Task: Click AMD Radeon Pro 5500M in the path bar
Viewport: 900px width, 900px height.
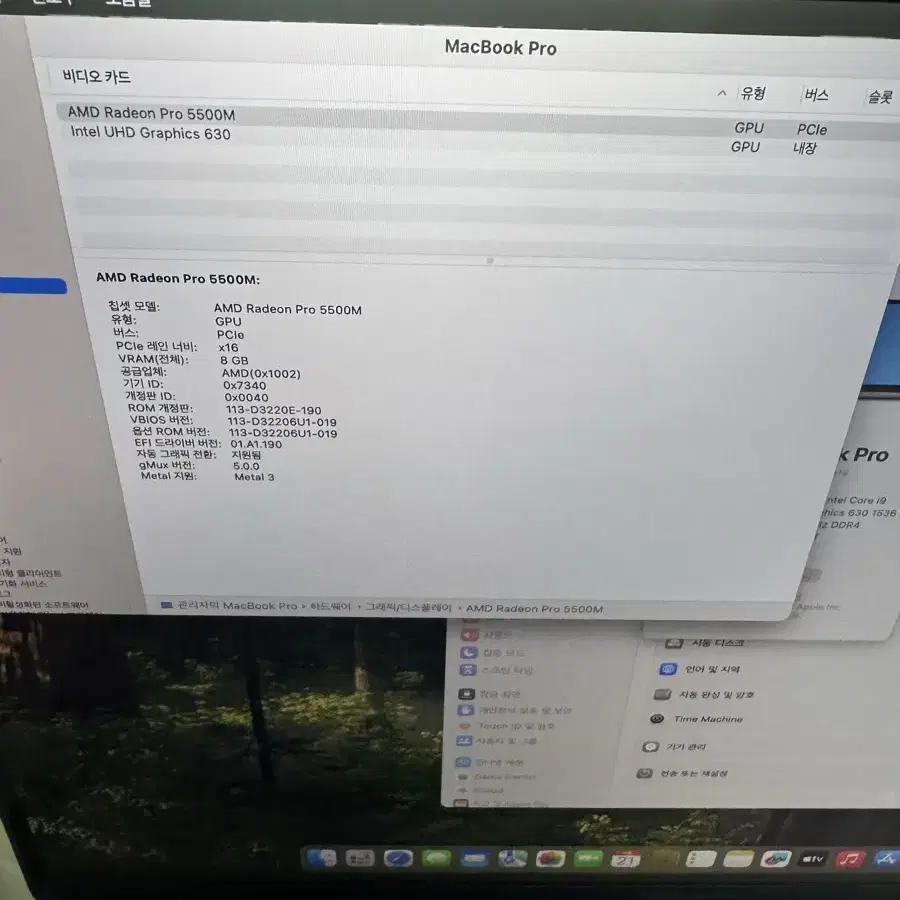Action: click(534, 608)
